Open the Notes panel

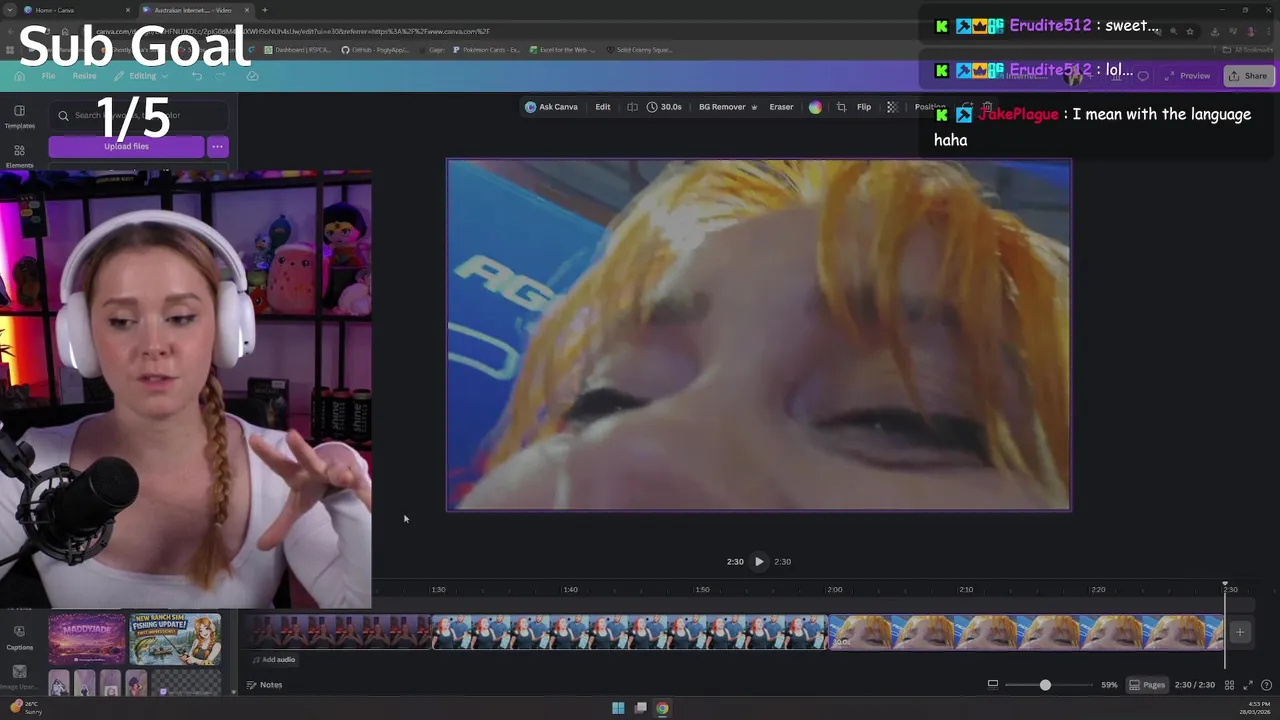265,685
